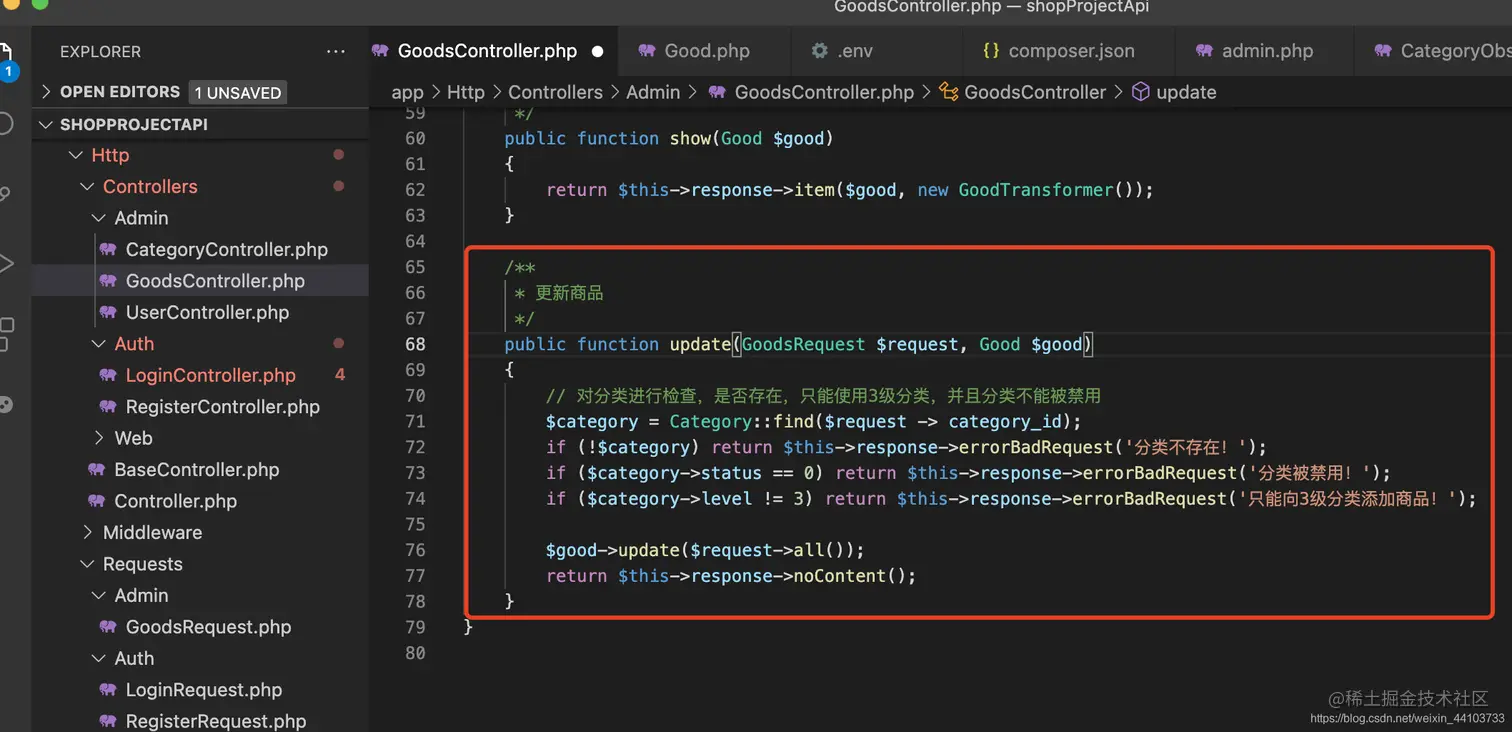Click the '1 UNSAVED' badge
The image size is (1512, 732).
[x=238, y=92]
